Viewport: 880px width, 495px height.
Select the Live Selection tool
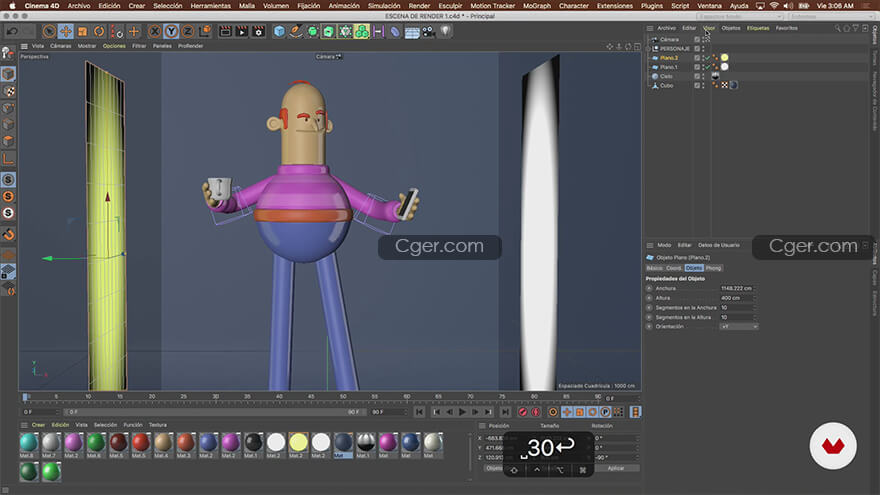click(49, 31)
